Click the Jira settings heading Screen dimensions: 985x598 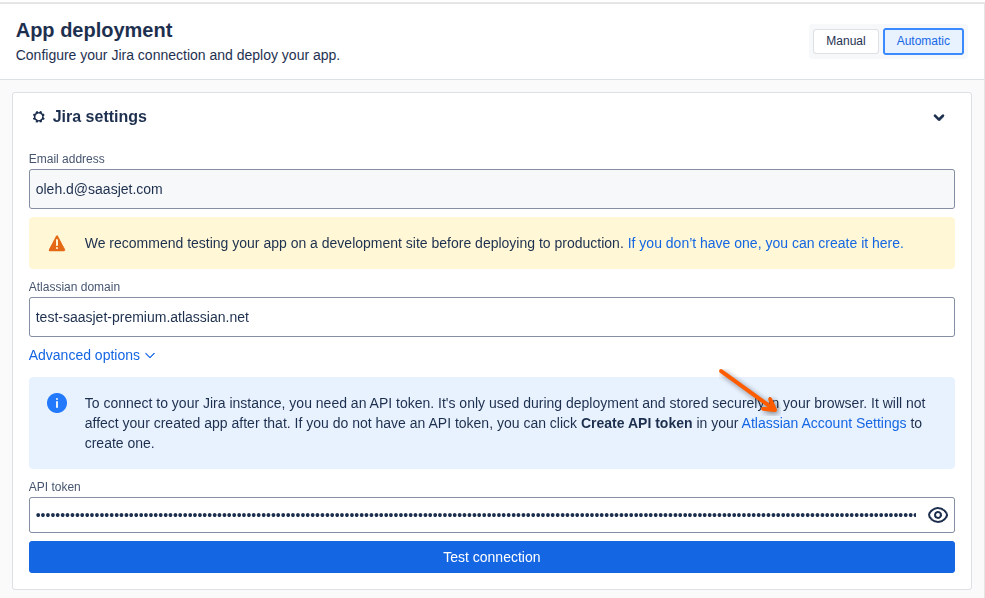[99, 117]
